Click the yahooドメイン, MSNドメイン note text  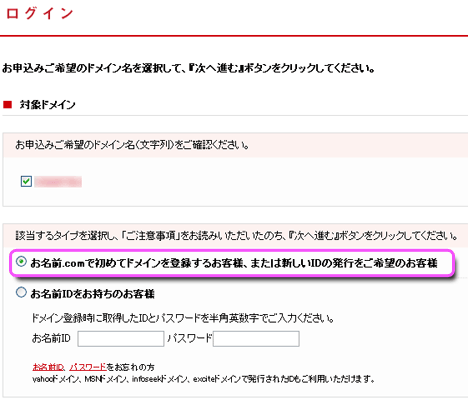pos(203,379)
